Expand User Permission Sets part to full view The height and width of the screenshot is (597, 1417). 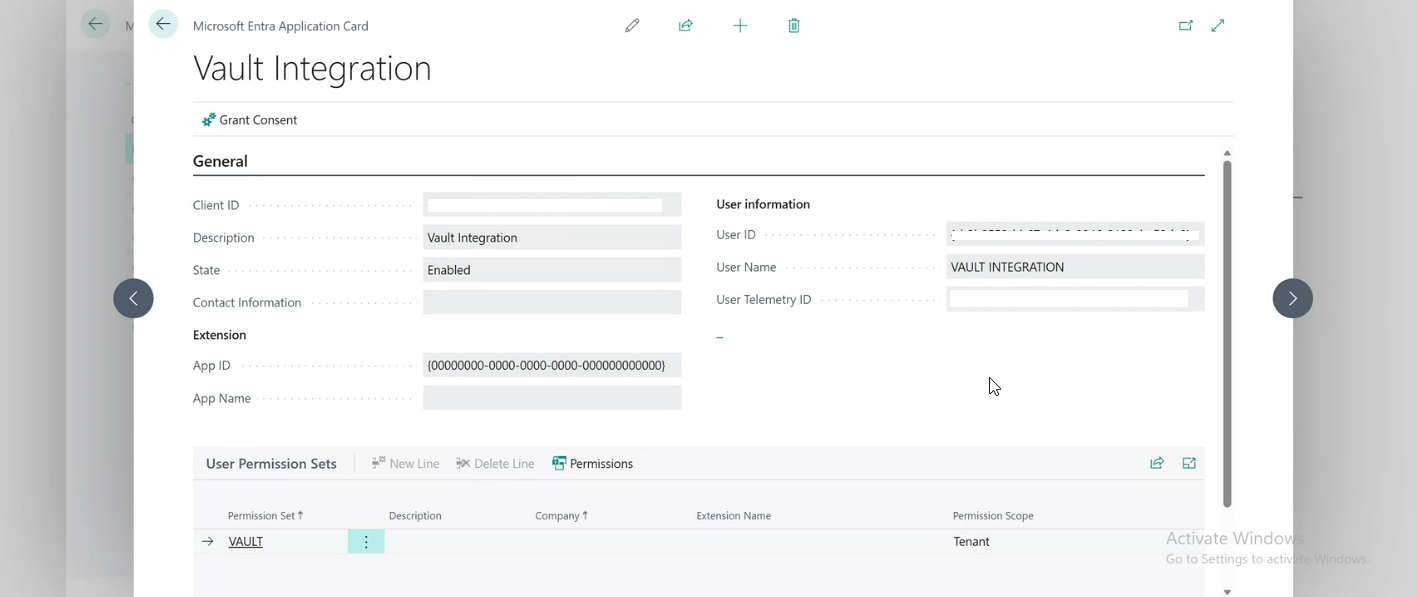coord(1189,463)
